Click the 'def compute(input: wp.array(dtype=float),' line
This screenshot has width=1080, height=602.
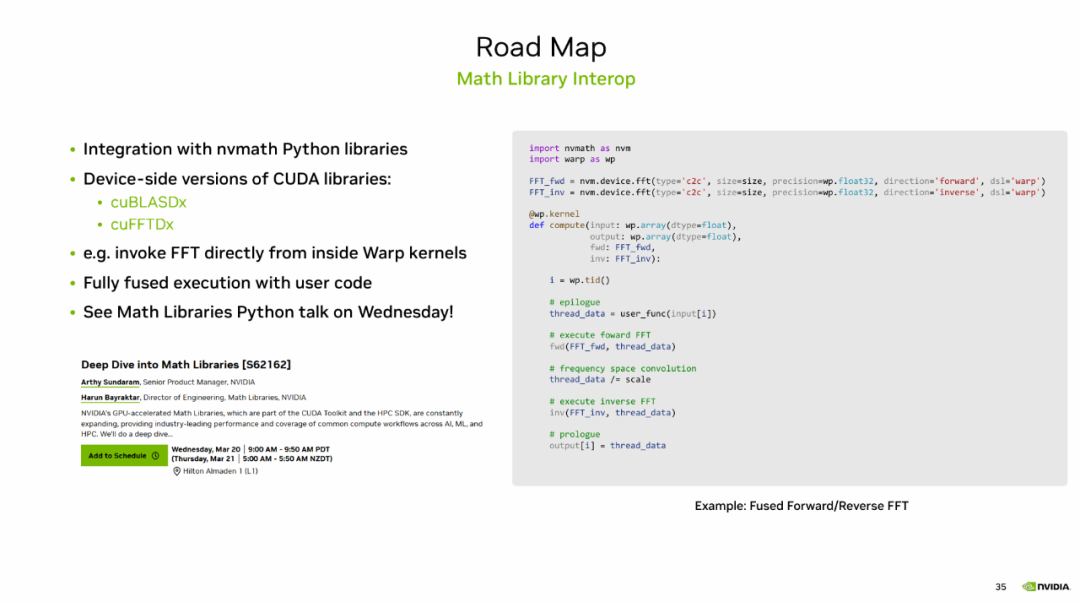point(633,225)
